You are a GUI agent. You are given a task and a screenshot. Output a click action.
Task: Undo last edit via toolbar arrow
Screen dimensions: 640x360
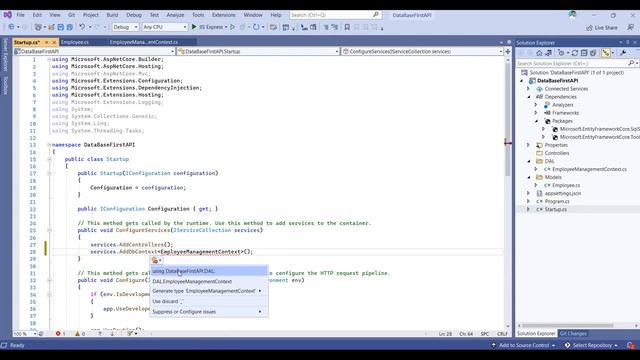(x=82, y=27)
